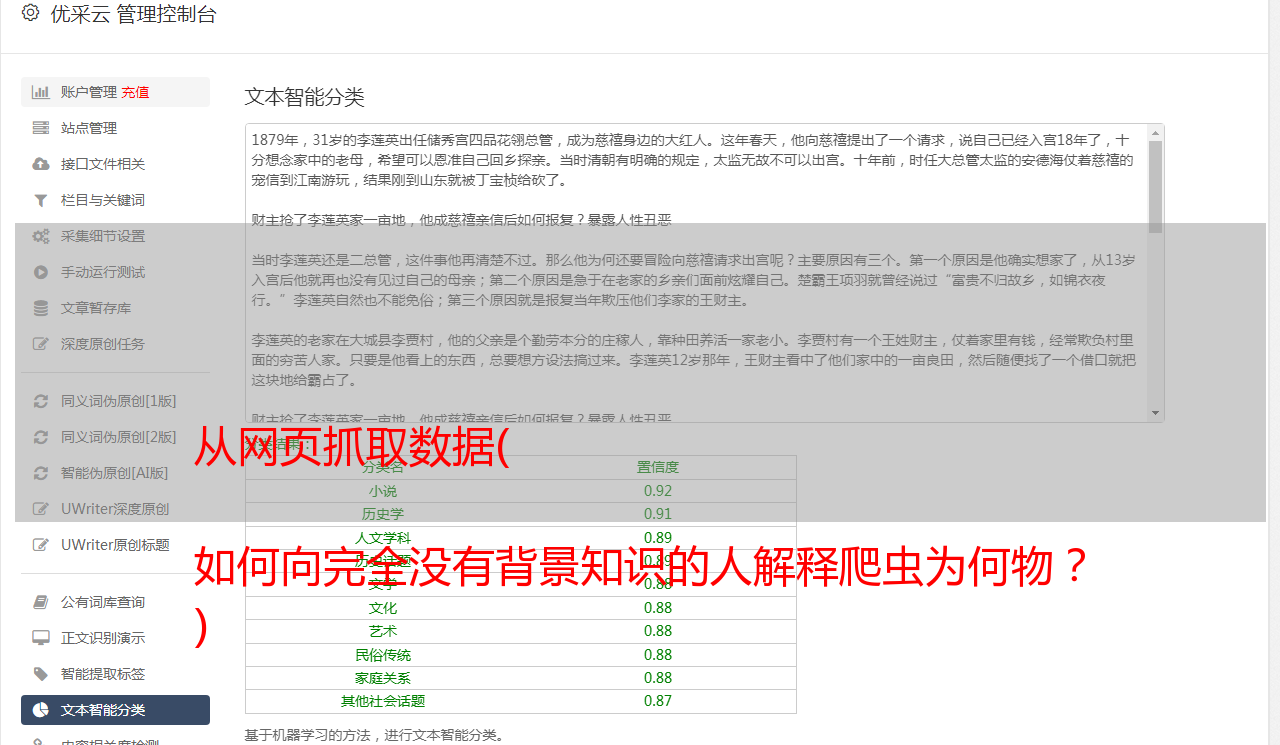Click the 同义词伪原创[2版] refresh icon
The width and height of the screenshot is (1280, 745).
[41, 437]
